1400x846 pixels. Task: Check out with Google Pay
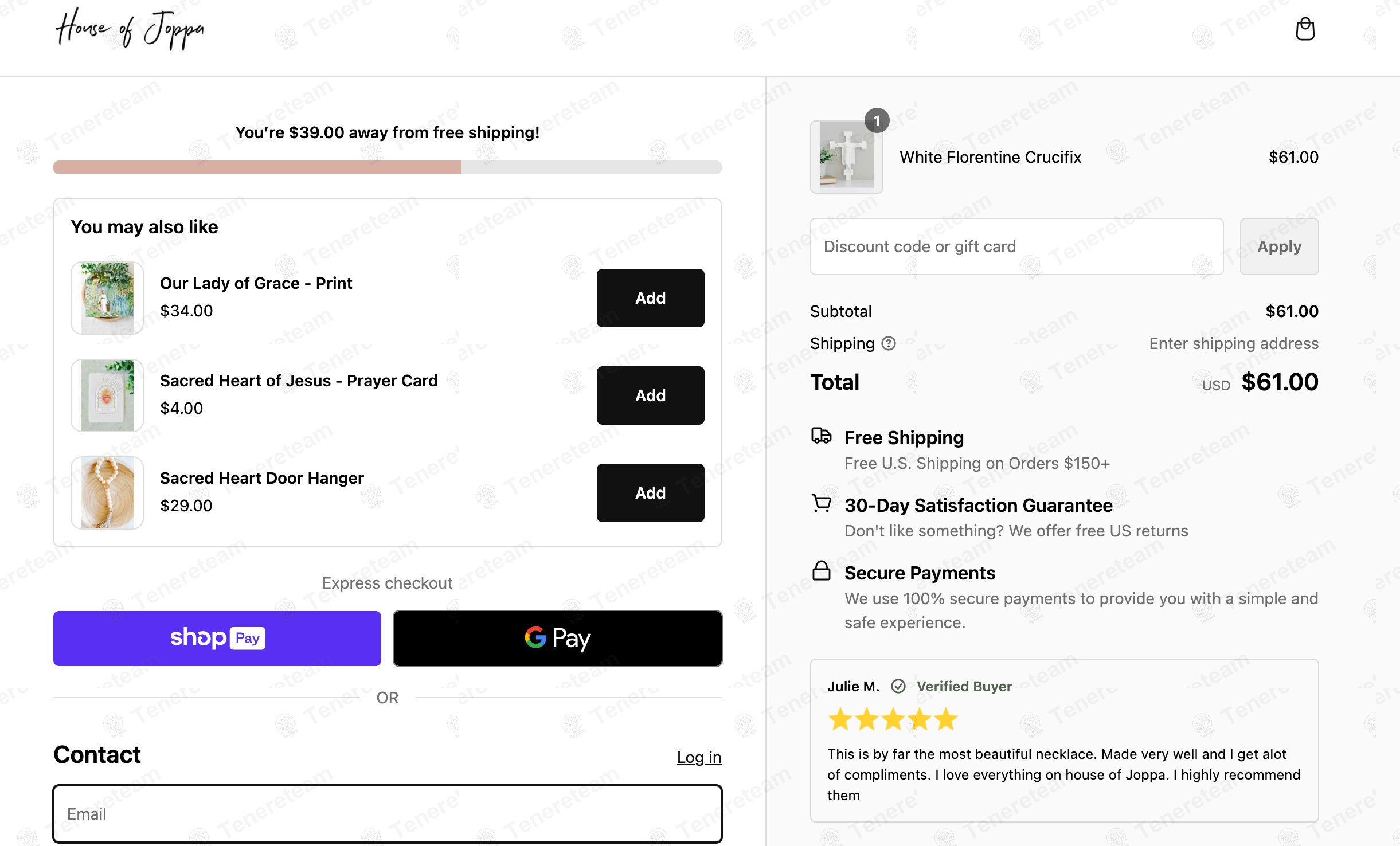coord(557,638)
